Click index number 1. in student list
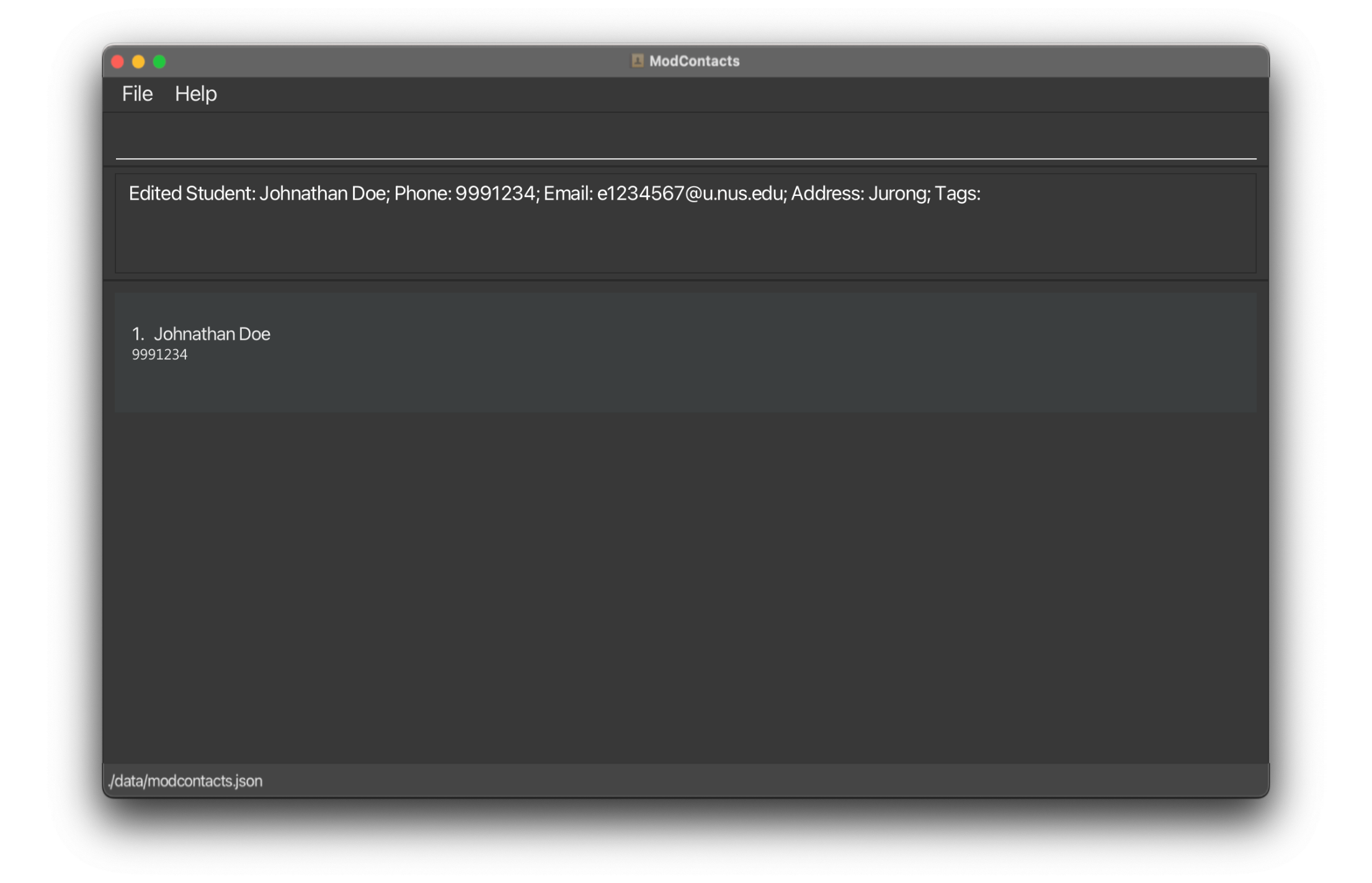Screen dimensions: 1372x883 tap(138, 334)
